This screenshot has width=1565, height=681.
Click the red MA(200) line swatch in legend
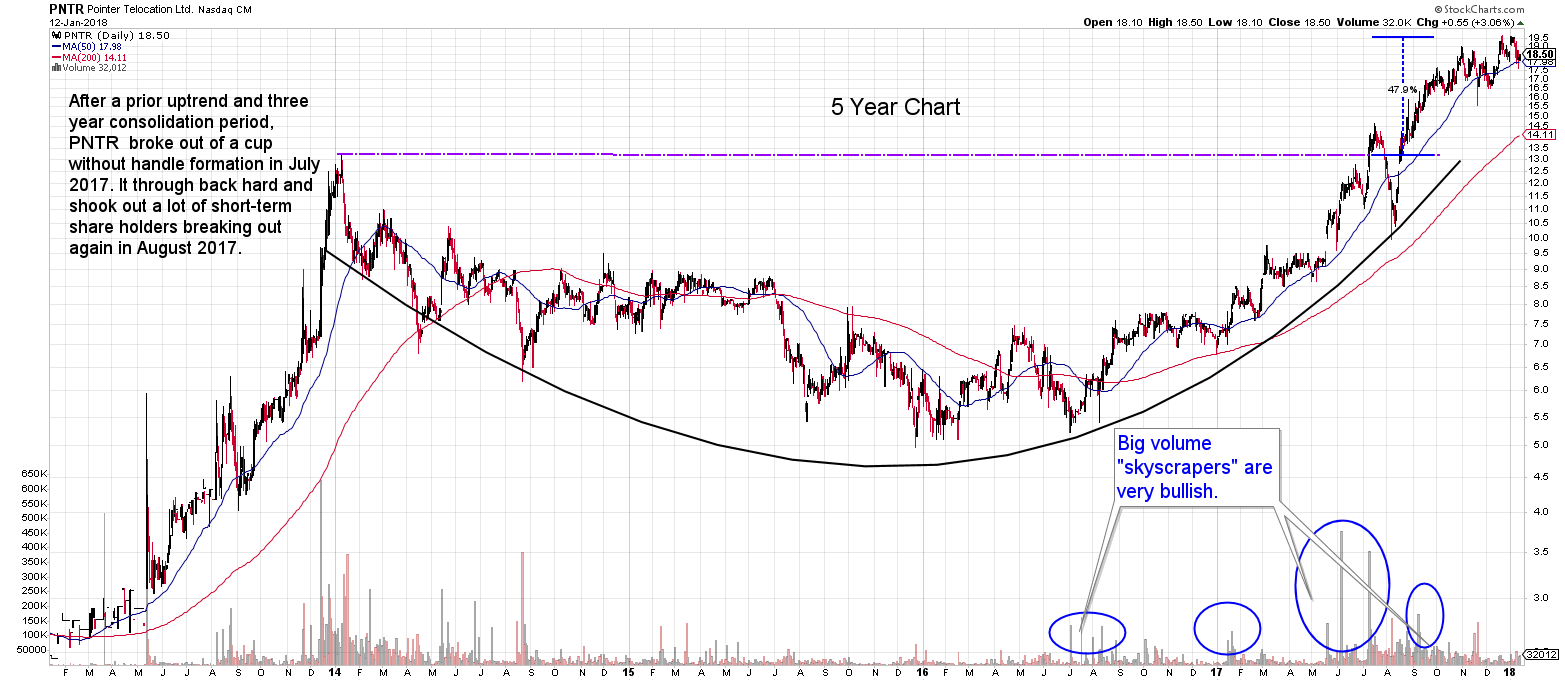(58, 57)
